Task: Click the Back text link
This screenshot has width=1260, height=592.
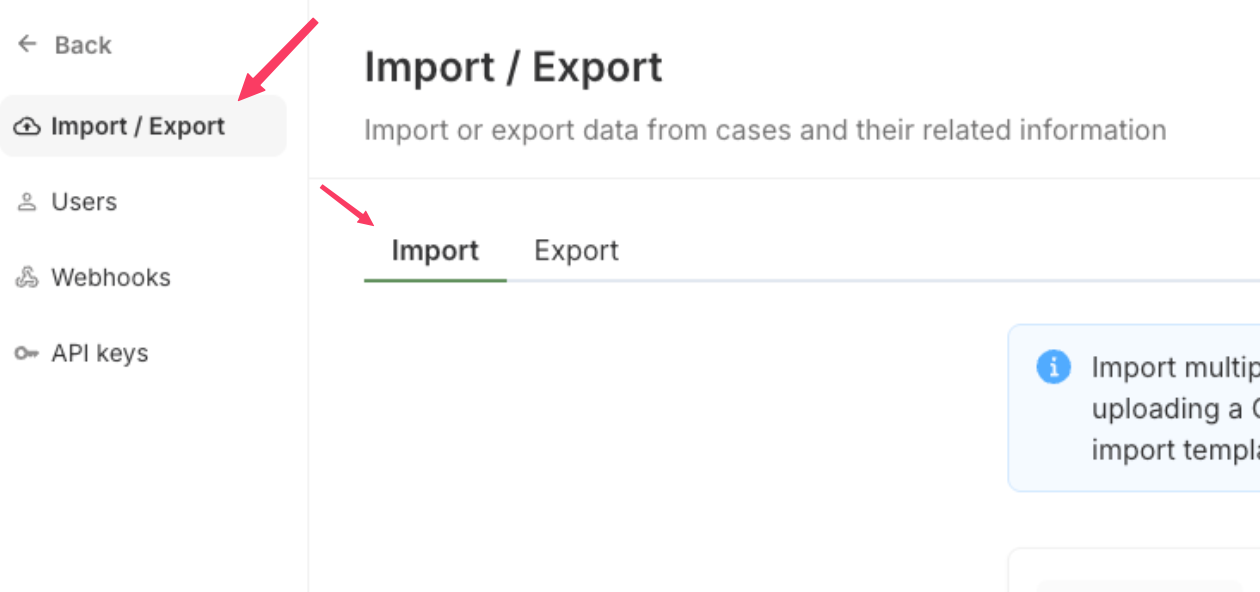Action: 83,45
